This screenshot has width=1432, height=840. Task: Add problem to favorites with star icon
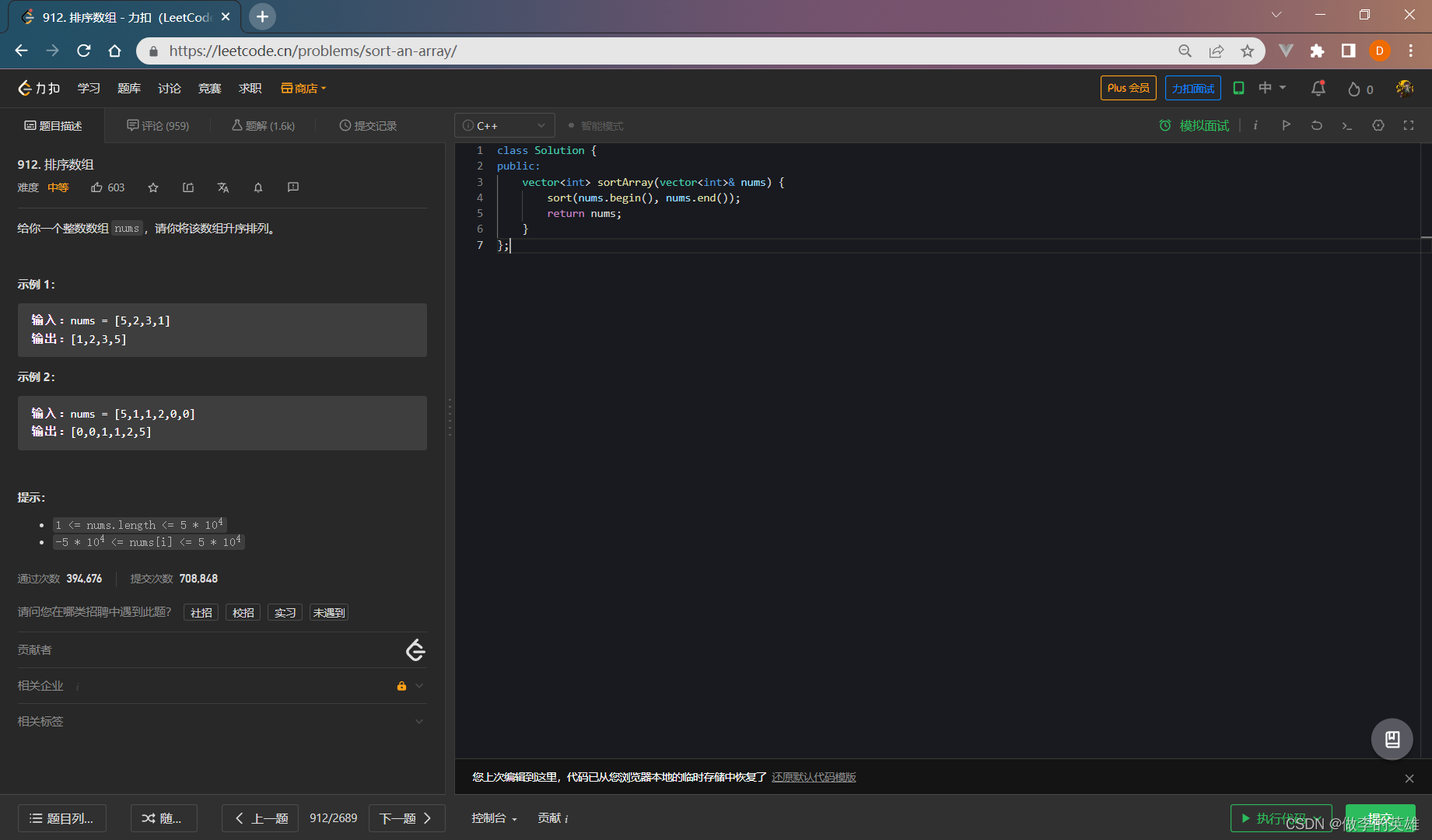(153, 187)
